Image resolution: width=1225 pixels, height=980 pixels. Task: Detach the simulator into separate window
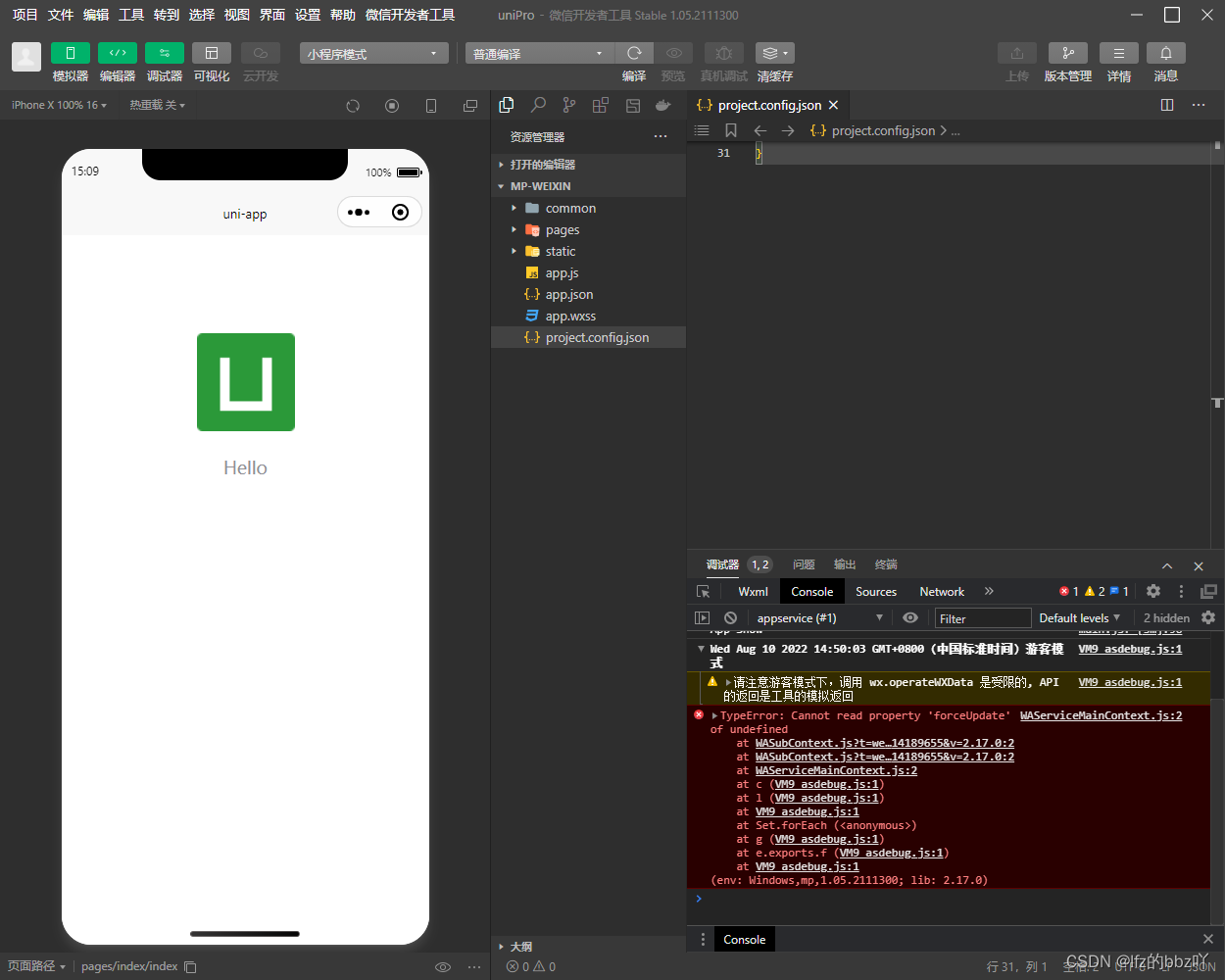[470, 105]
